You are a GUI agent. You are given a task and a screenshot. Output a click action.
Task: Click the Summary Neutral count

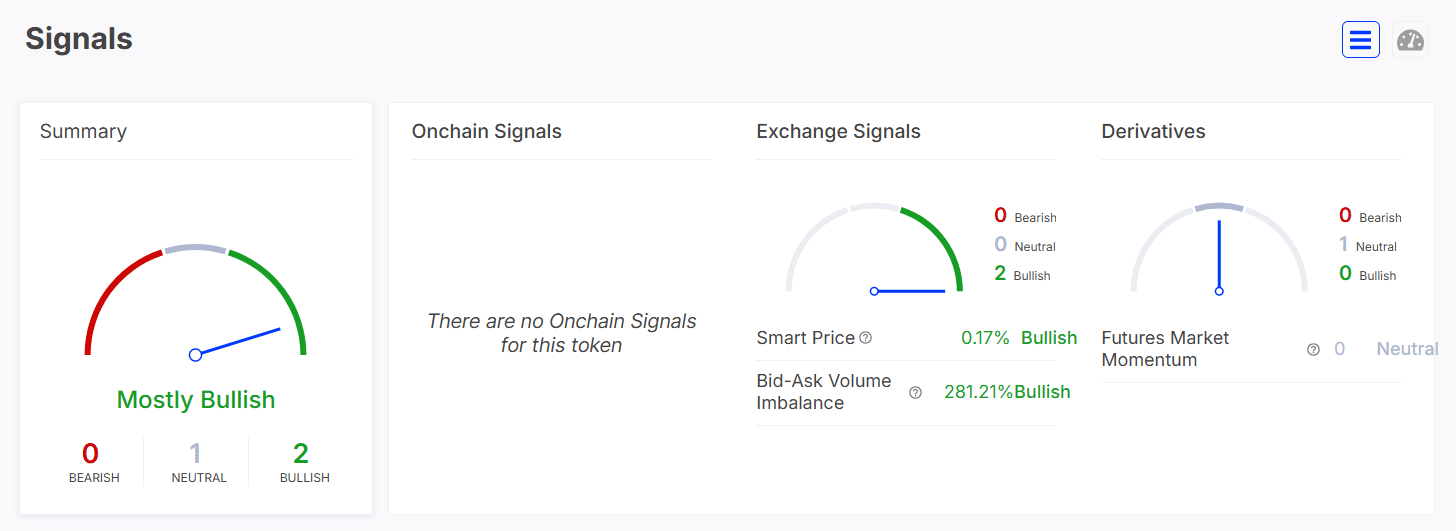[x=196, y=454]
